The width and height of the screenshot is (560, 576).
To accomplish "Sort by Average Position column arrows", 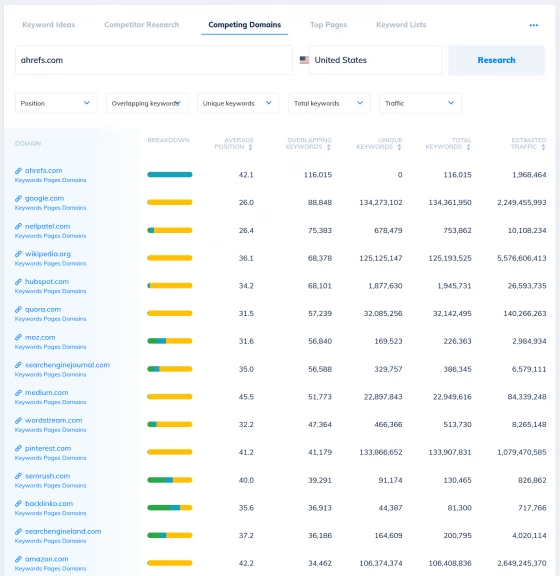I will point(250,147).
